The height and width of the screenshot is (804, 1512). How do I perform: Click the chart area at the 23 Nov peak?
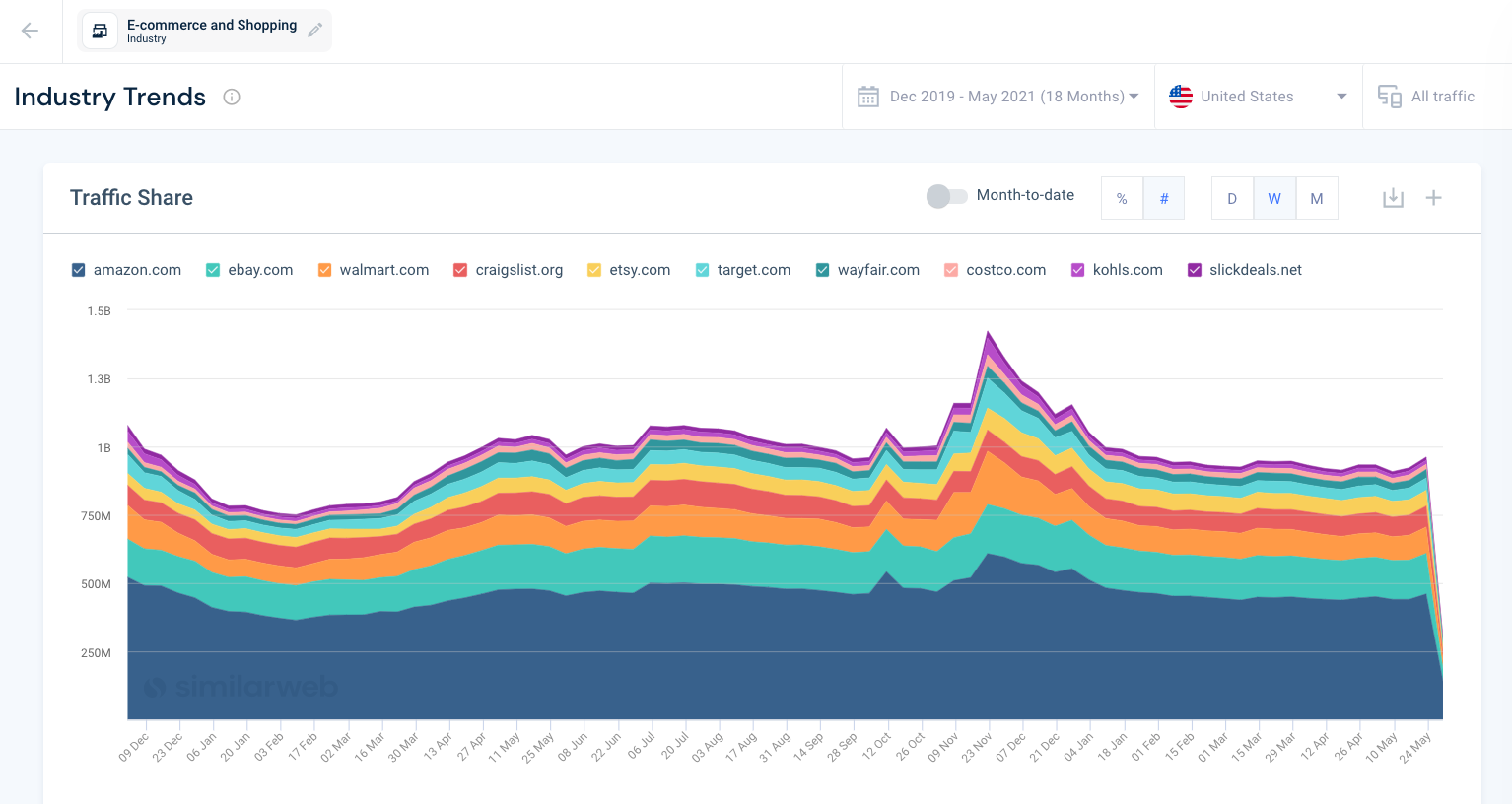988,443
